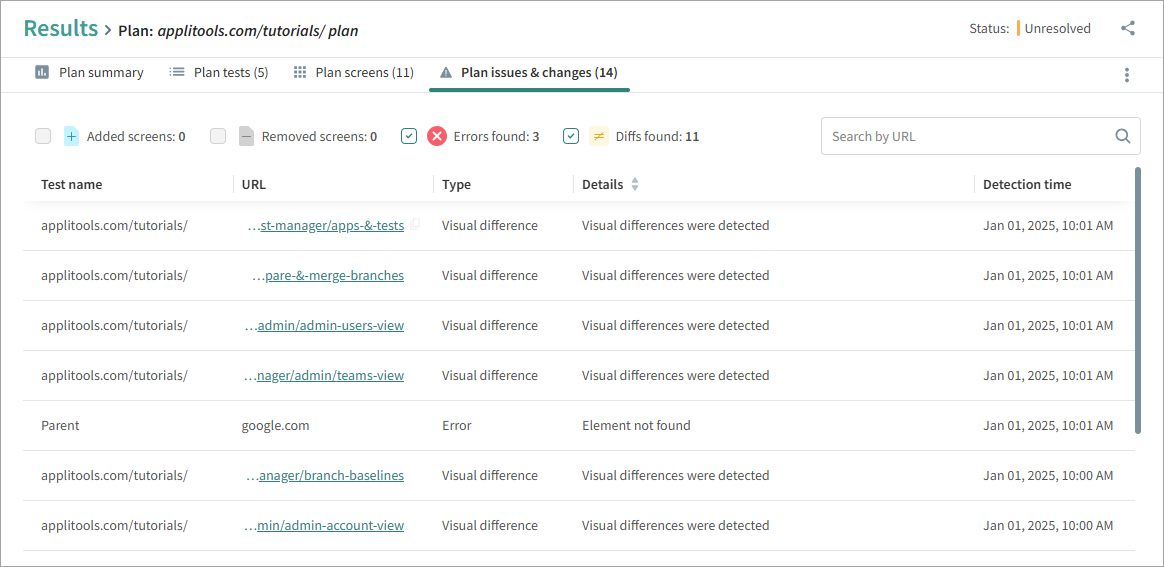The image size is (1164, 567).
Task: Click the red Errors found icon
Action: click(437, 137)
